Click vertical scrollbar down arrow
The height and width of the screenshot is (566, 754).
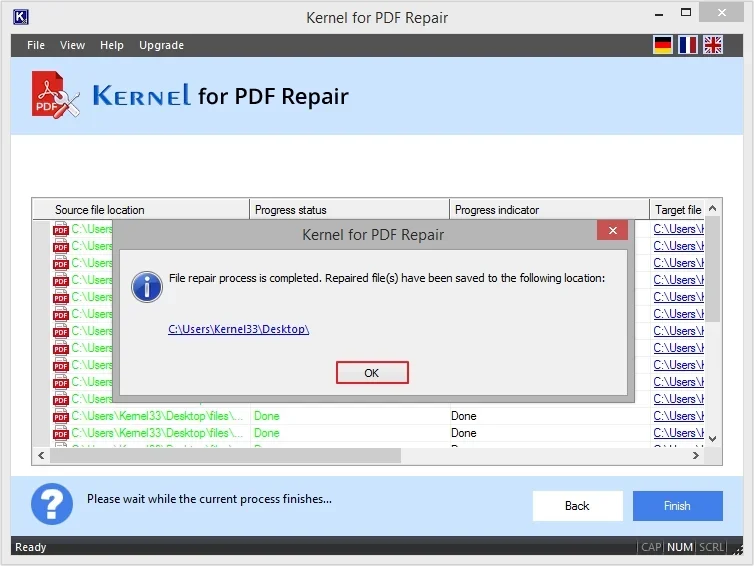tap(713, 439)
